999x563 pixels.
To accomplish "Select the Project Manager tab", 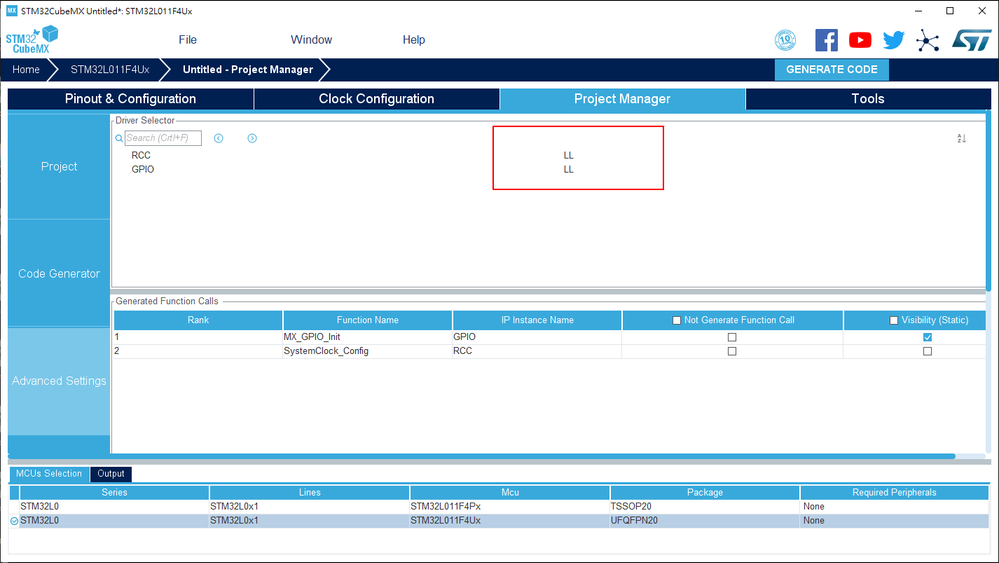I will pyautogui.click(x=622, y=99).
